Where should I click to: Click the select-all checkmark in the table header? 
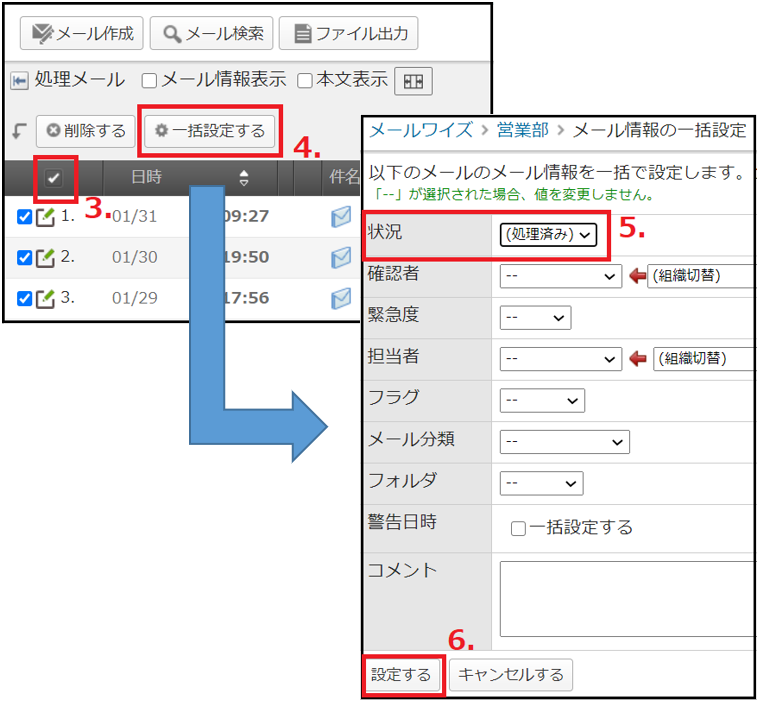click(55, 178)
